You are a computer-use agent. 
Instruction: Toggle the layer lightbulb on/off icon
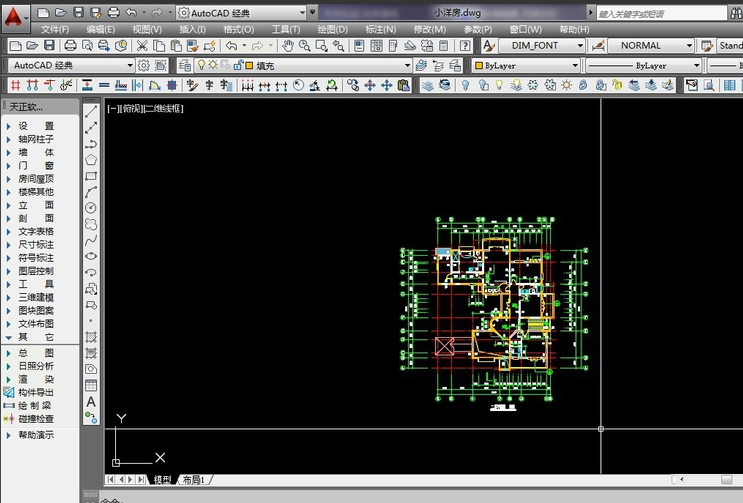click(201, 65)
